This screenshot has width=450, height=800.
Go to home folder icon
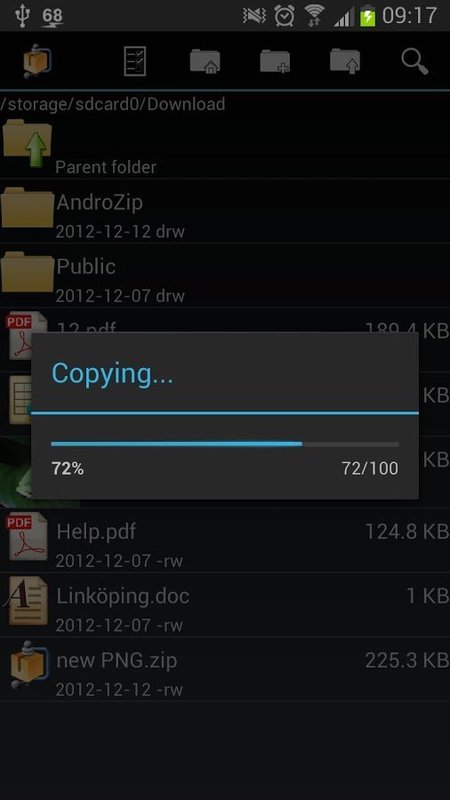[x=205, y=62]
